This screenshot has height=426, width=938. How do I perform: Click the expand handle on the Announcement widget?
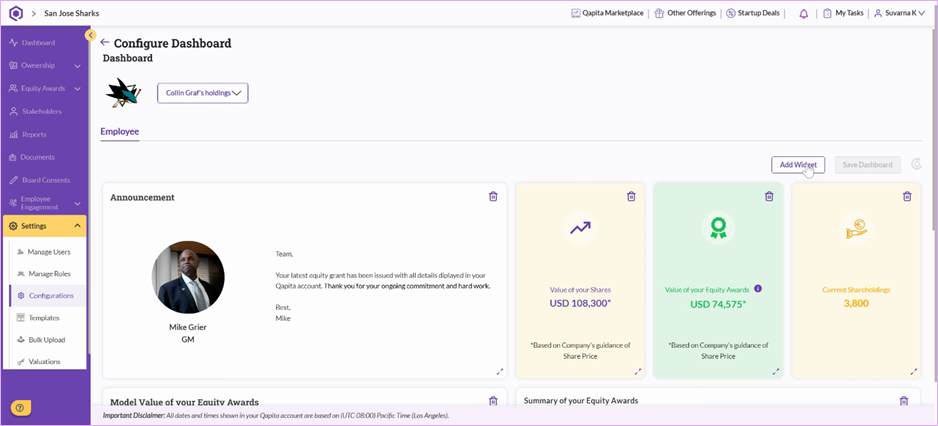pos(500,372)
